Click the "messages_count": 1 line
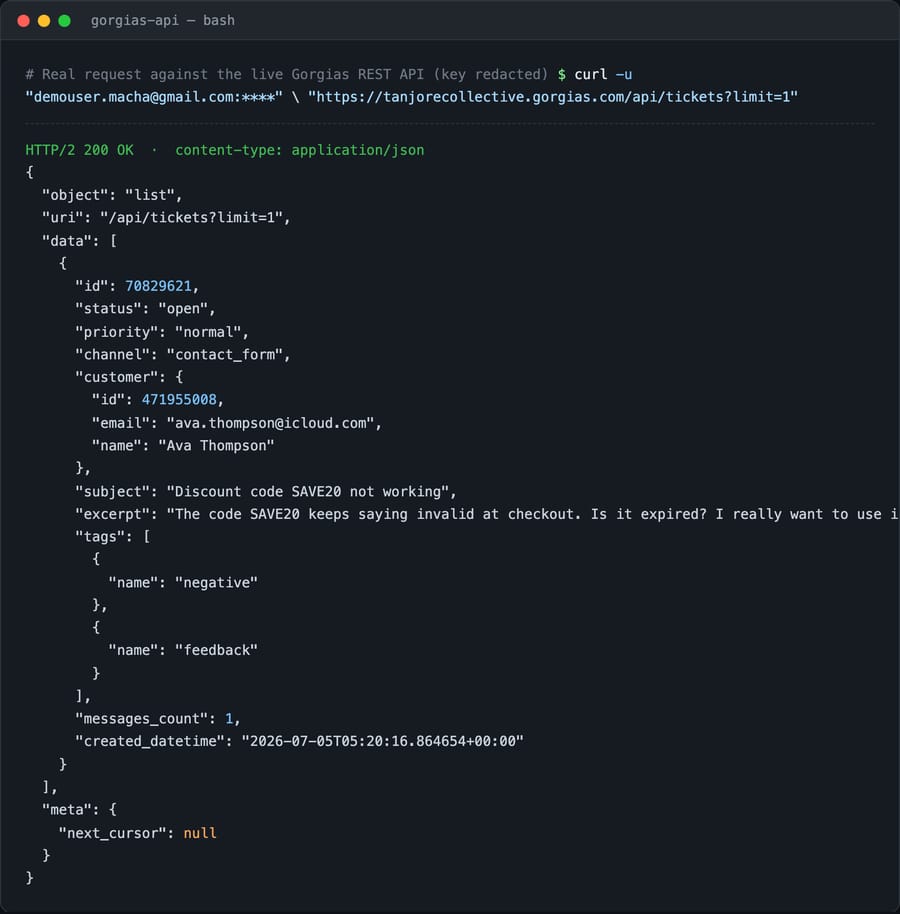Image resolution: width=900 pixels, height=914 pixels. tap(158, 719)
